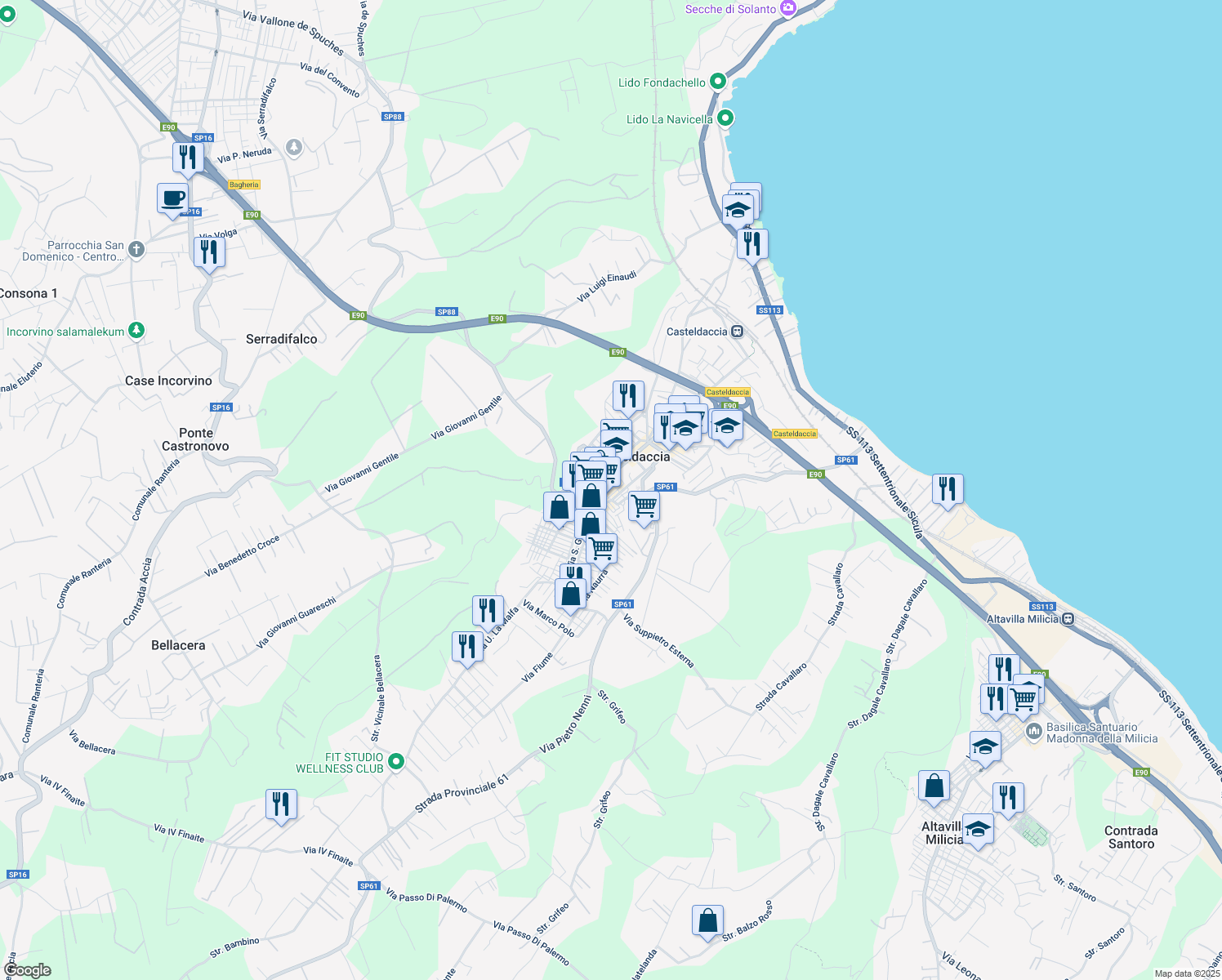Select the restaurant marker on Via IV Finaite
This screenshot has height=980, width=1222.
[281, 805]
